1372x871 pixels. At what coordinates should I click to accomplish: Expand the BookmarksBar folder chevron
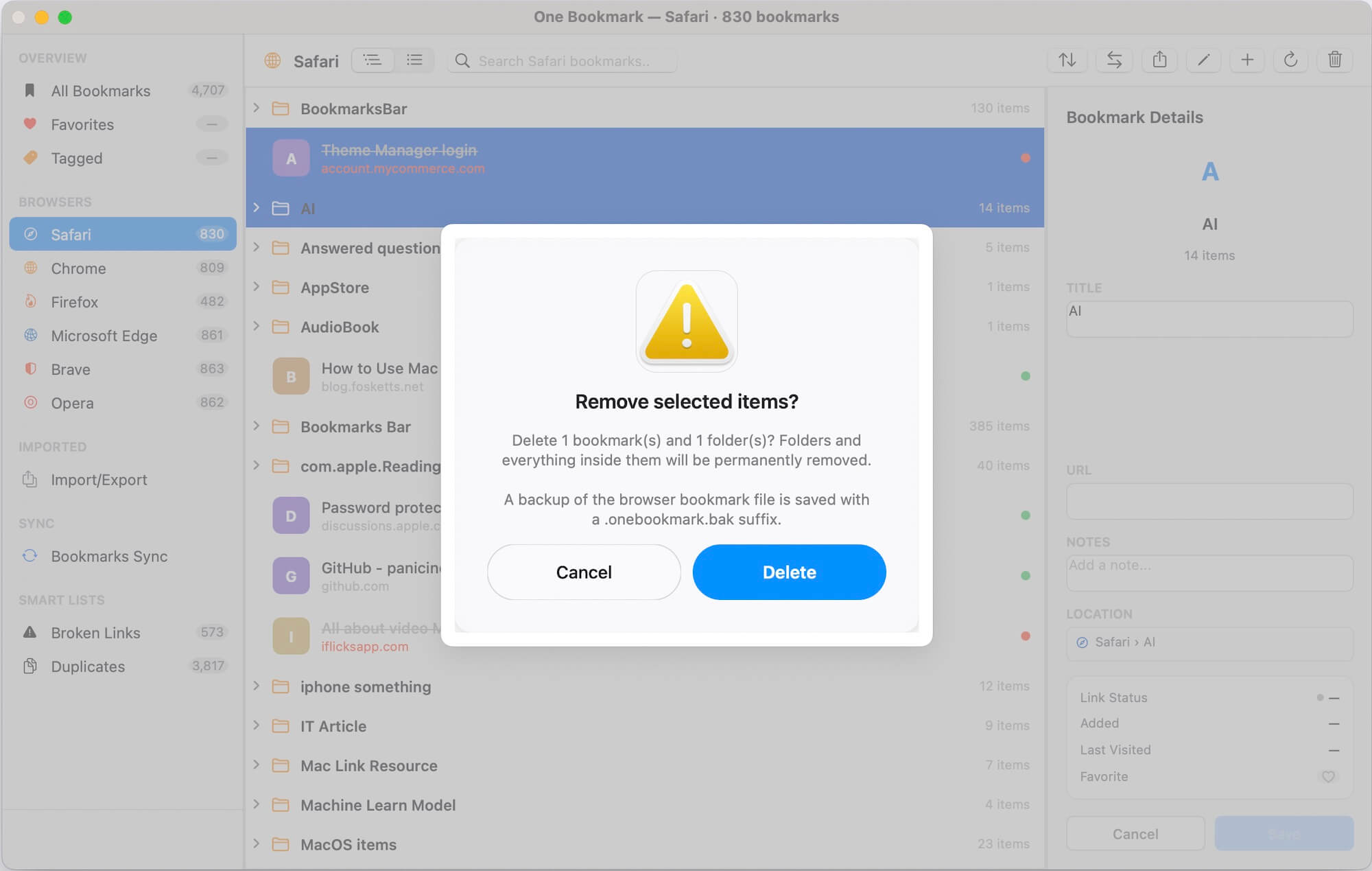tap(257, 108)
